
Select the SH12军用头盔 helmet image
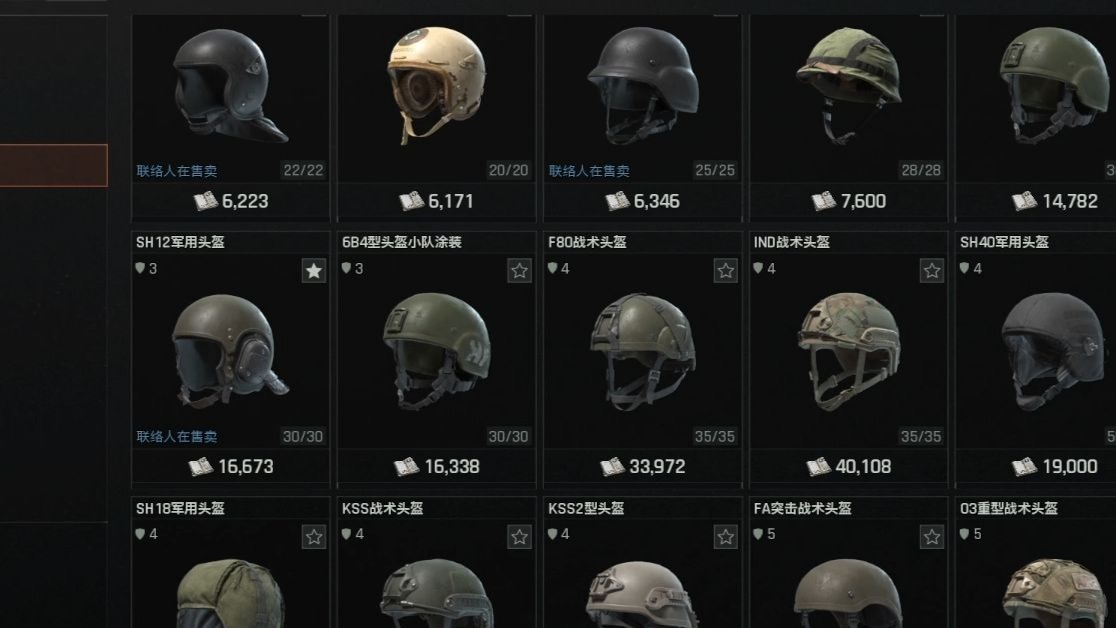coord(231,350)
